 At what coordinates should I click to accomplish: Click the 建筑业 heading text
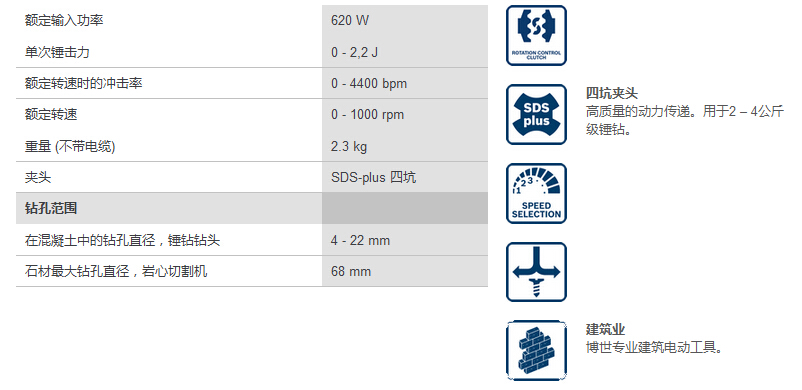tap(605, 330)
